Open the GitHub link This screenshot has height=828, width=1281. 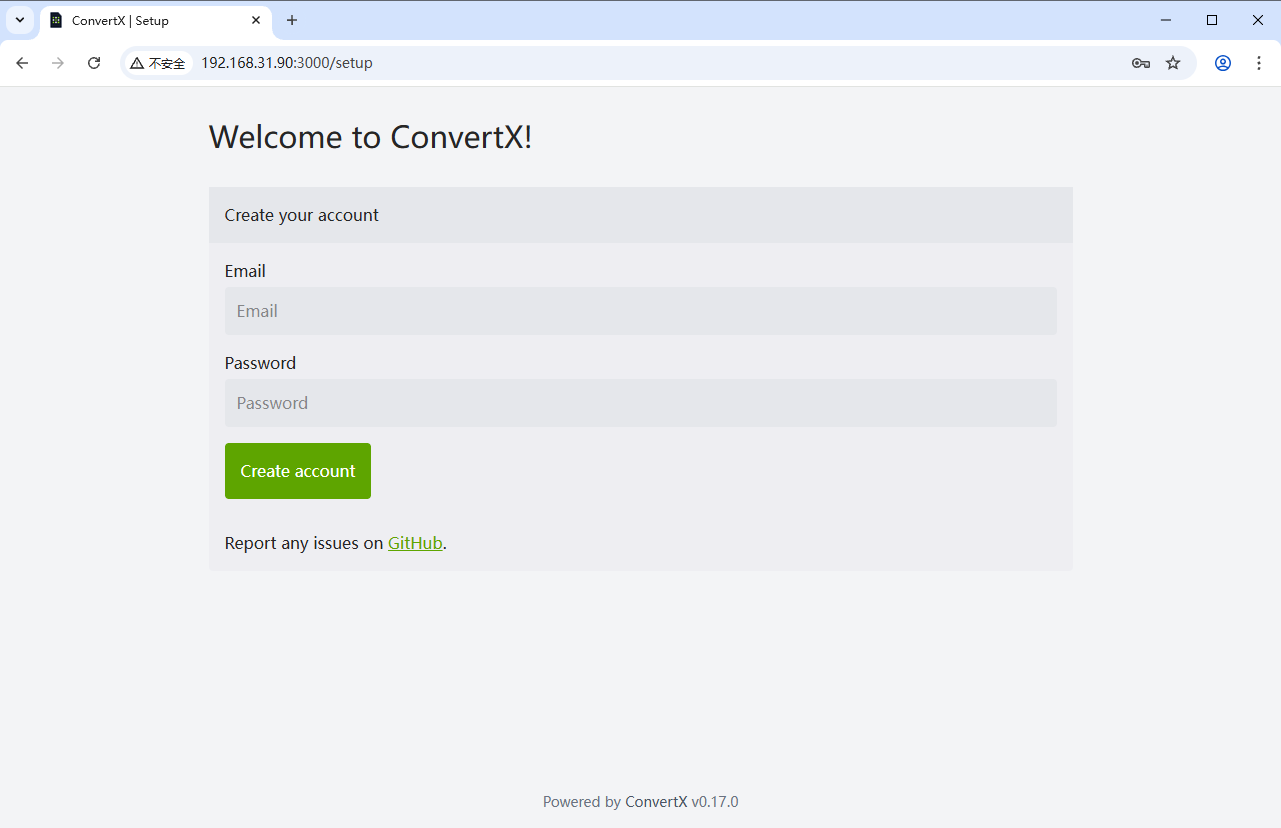coord(415,543)
